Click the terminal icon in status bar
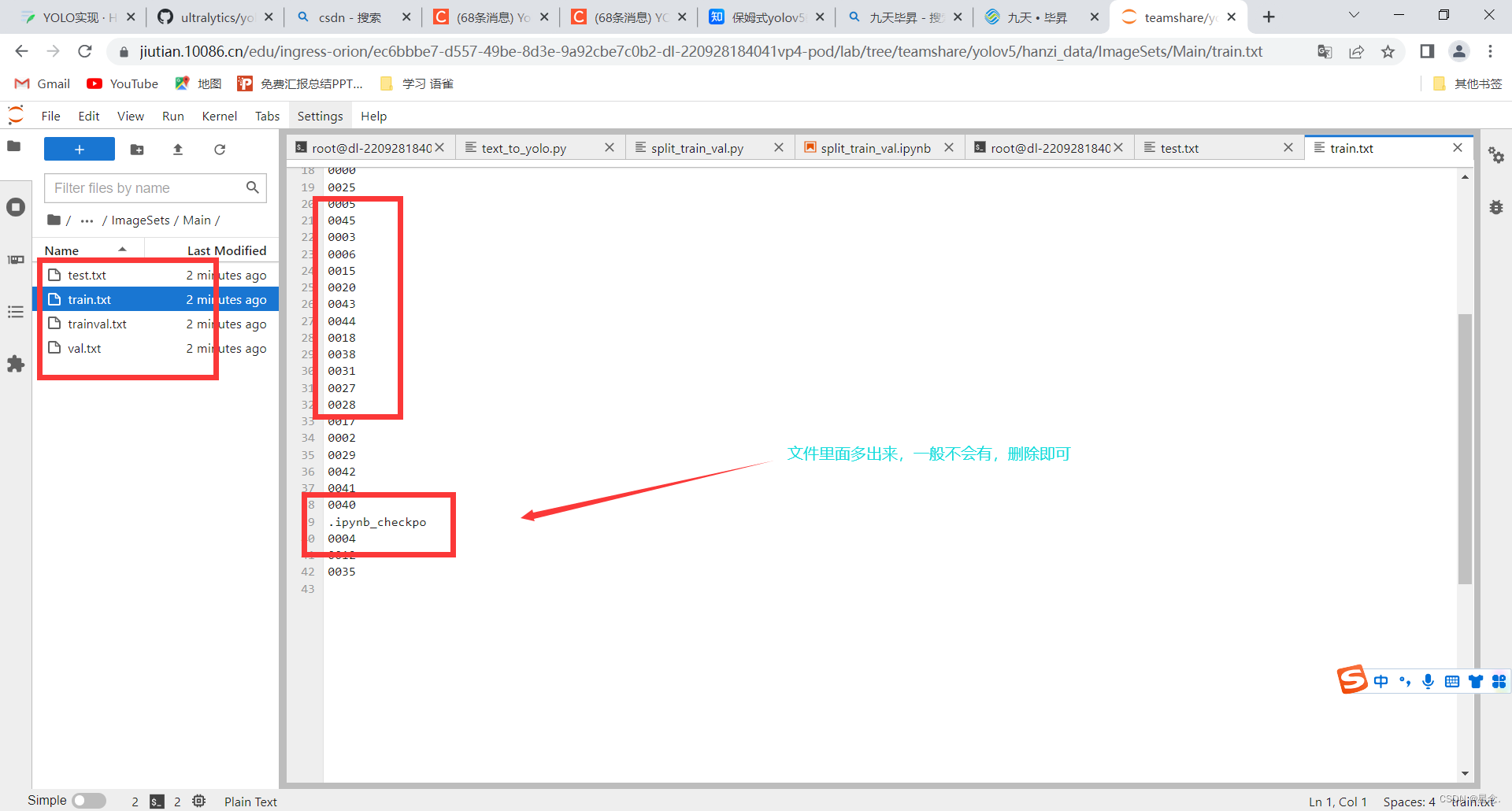 (157, 801)
